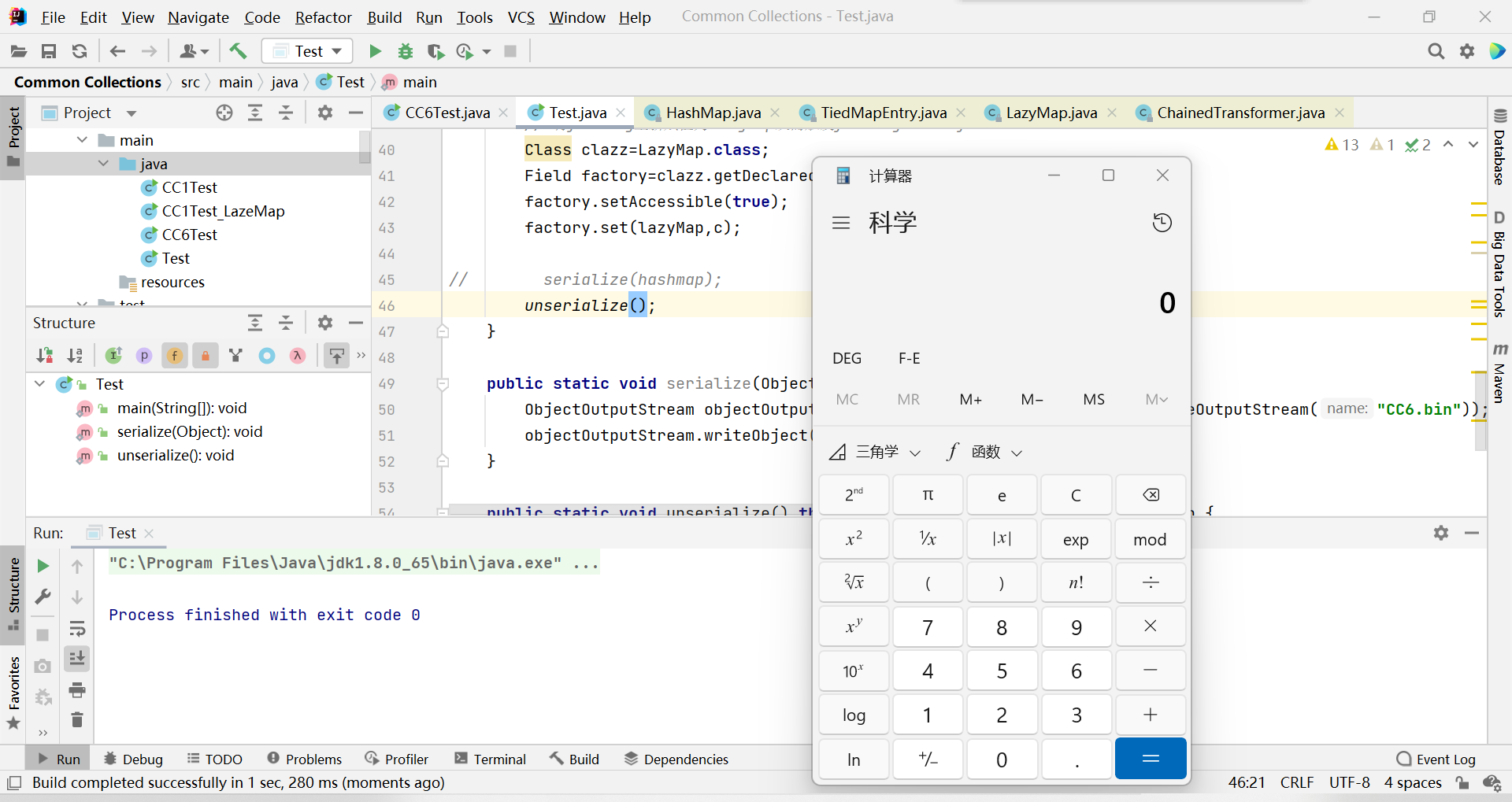
Task: Toggle F-E notation in calculator
Action: (x=910, y=358)
